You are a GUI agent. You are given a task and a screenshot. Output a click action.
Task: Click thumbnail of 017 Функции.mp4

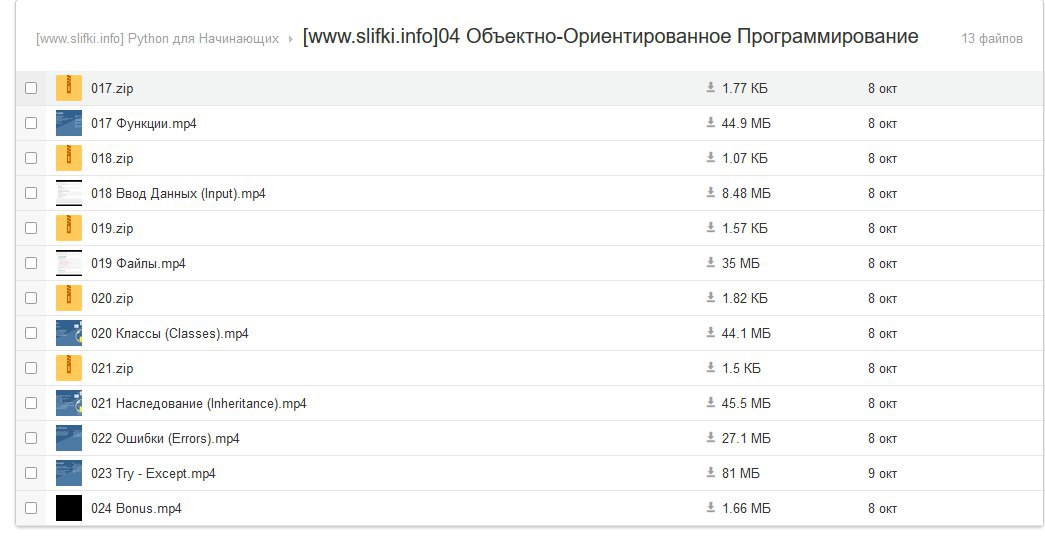pos(69,123)
